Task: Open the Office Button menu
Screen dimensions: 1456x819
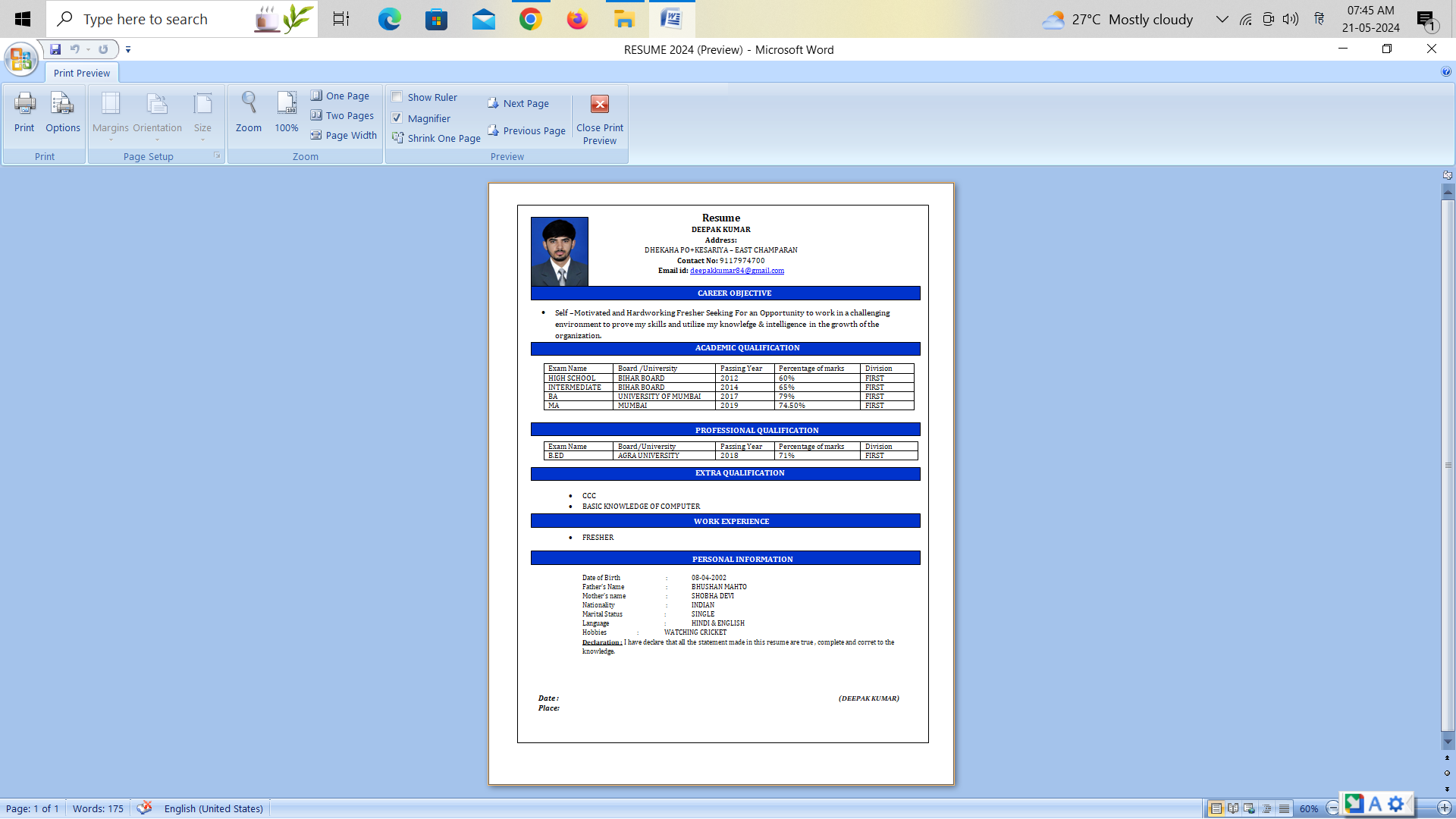Action: pyautogui.click(x=21, y=58)
